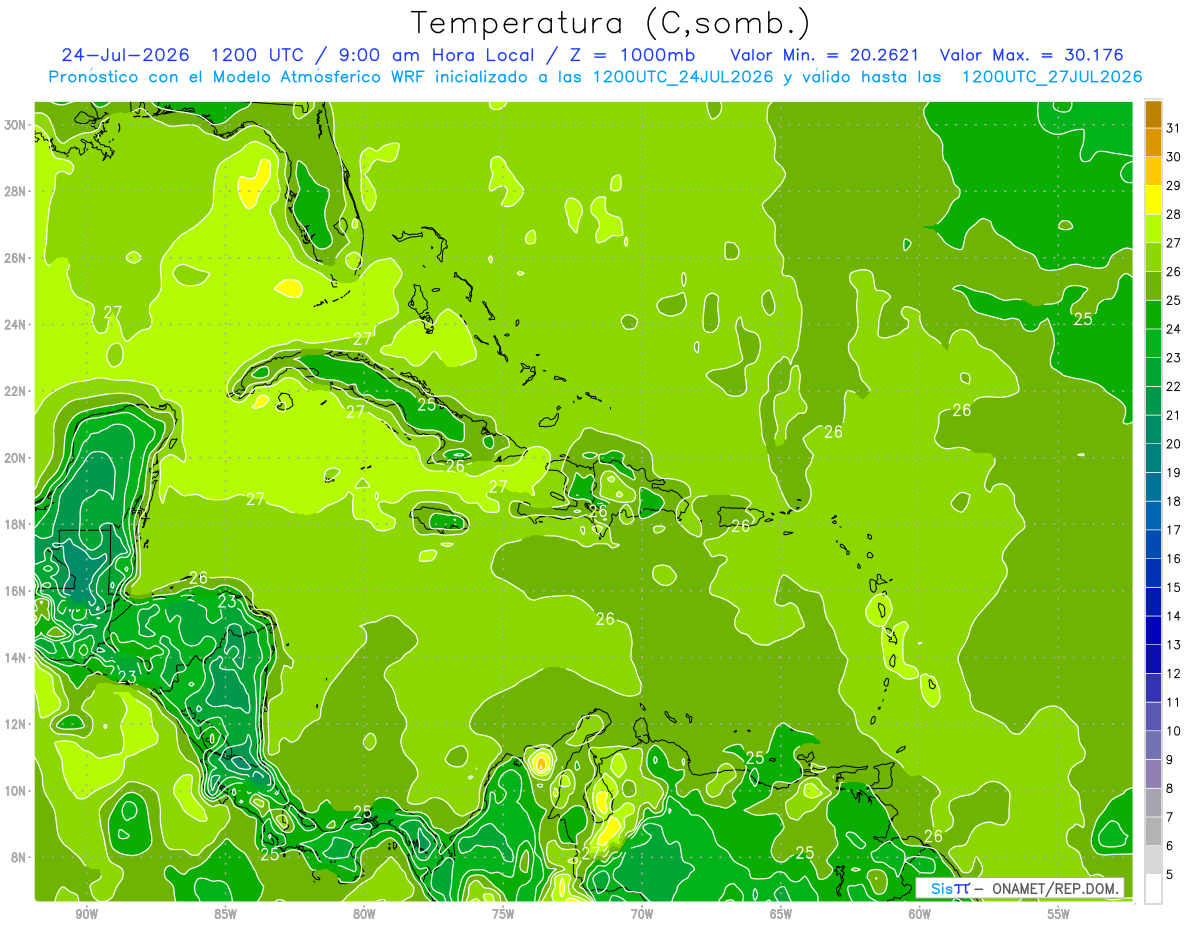Screen dimensions: 1200x927
Task: Click "Valor Min. = 20.2621" text
Action: pos(825,55)
